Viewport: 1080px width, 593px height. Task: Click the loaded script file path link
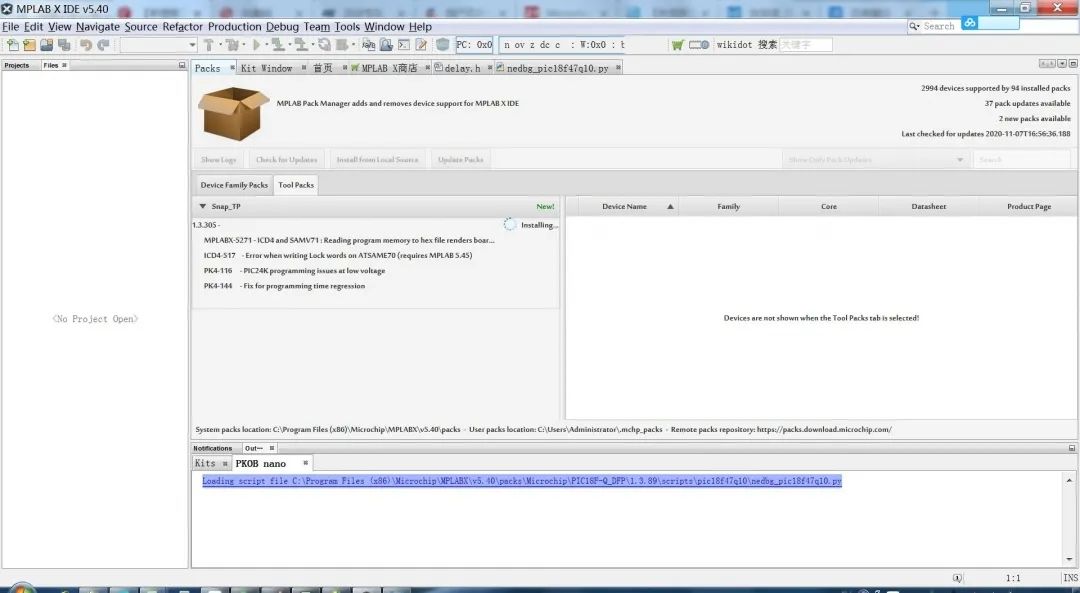pos(521,481)
